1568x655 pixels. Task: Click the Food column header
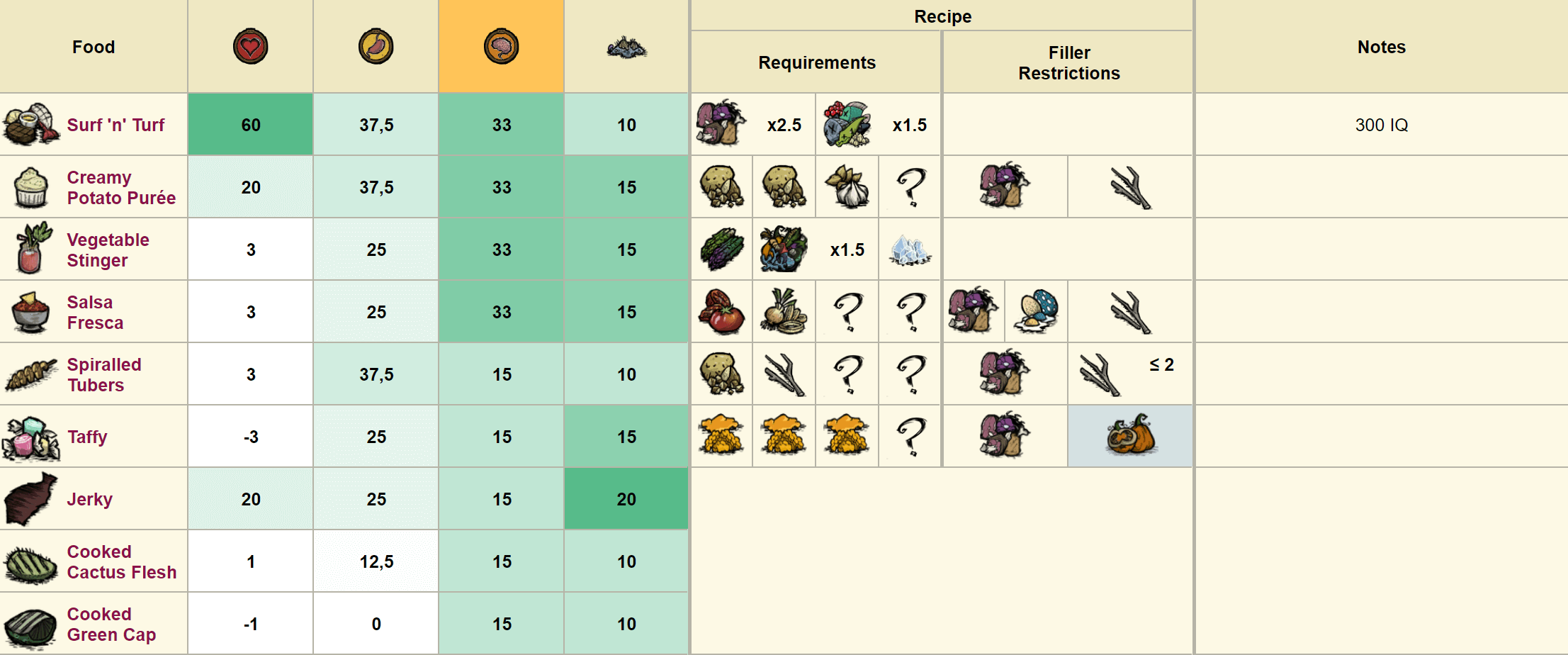point(94,47)
